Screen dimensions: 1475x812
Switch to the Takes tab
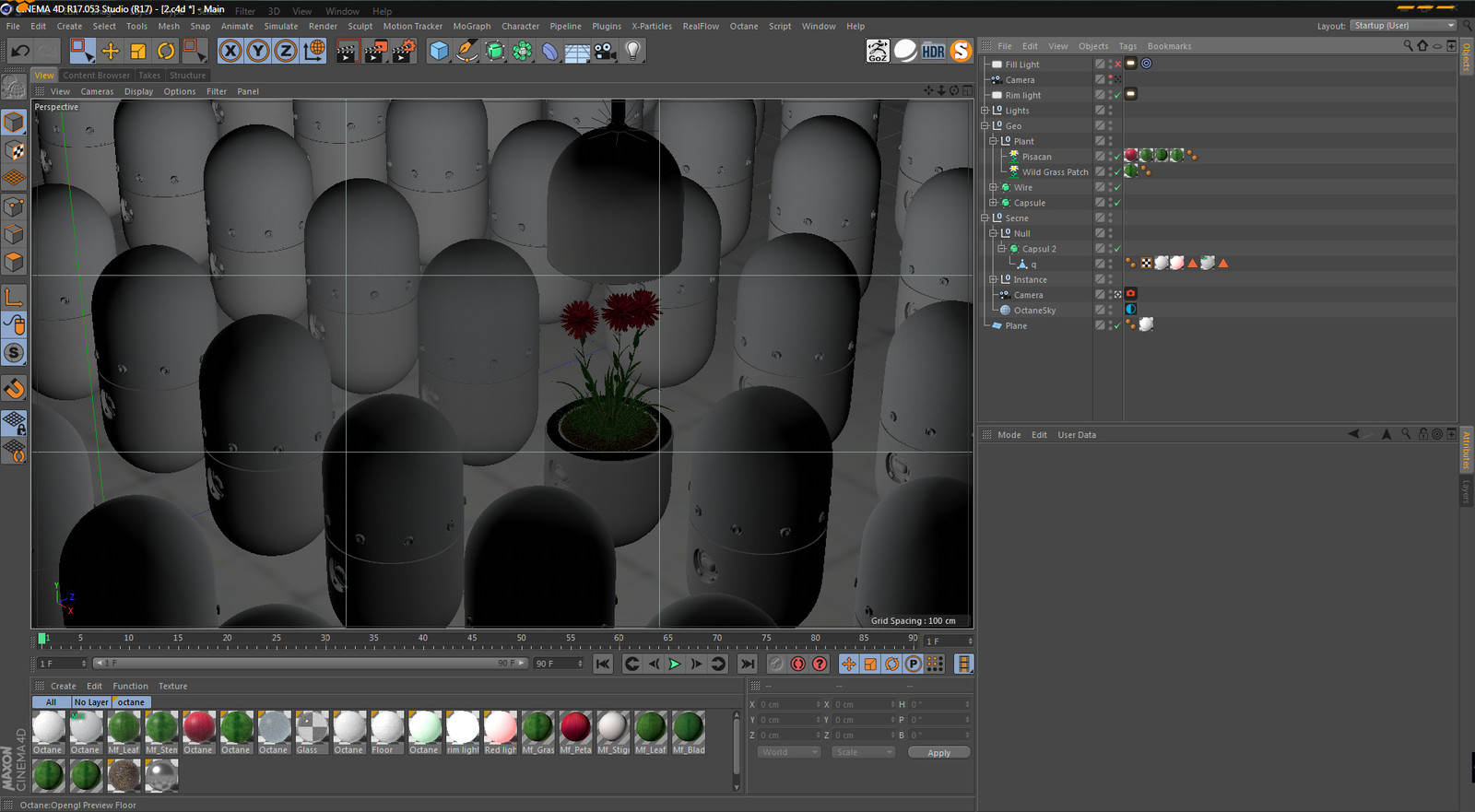click(149, 76)
